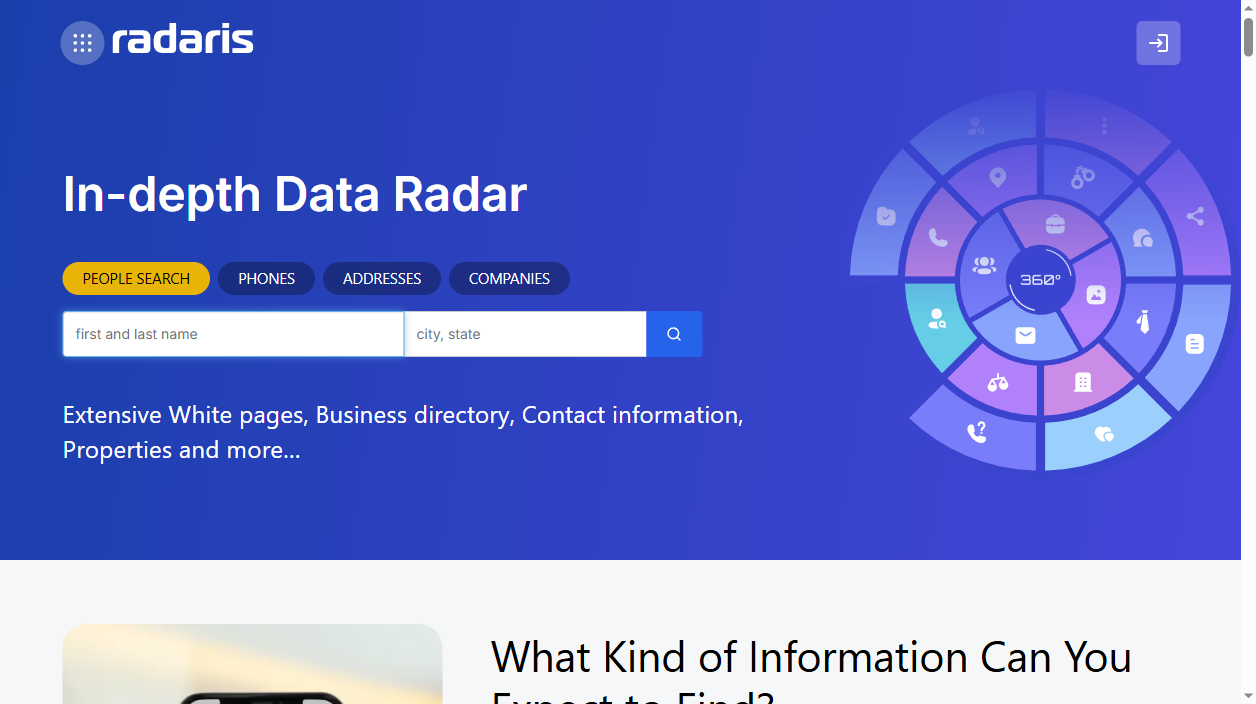This screenshot has height=704, width=1256.
Task: Click the In-depth Data Radar heading
Action: (295, 194)
